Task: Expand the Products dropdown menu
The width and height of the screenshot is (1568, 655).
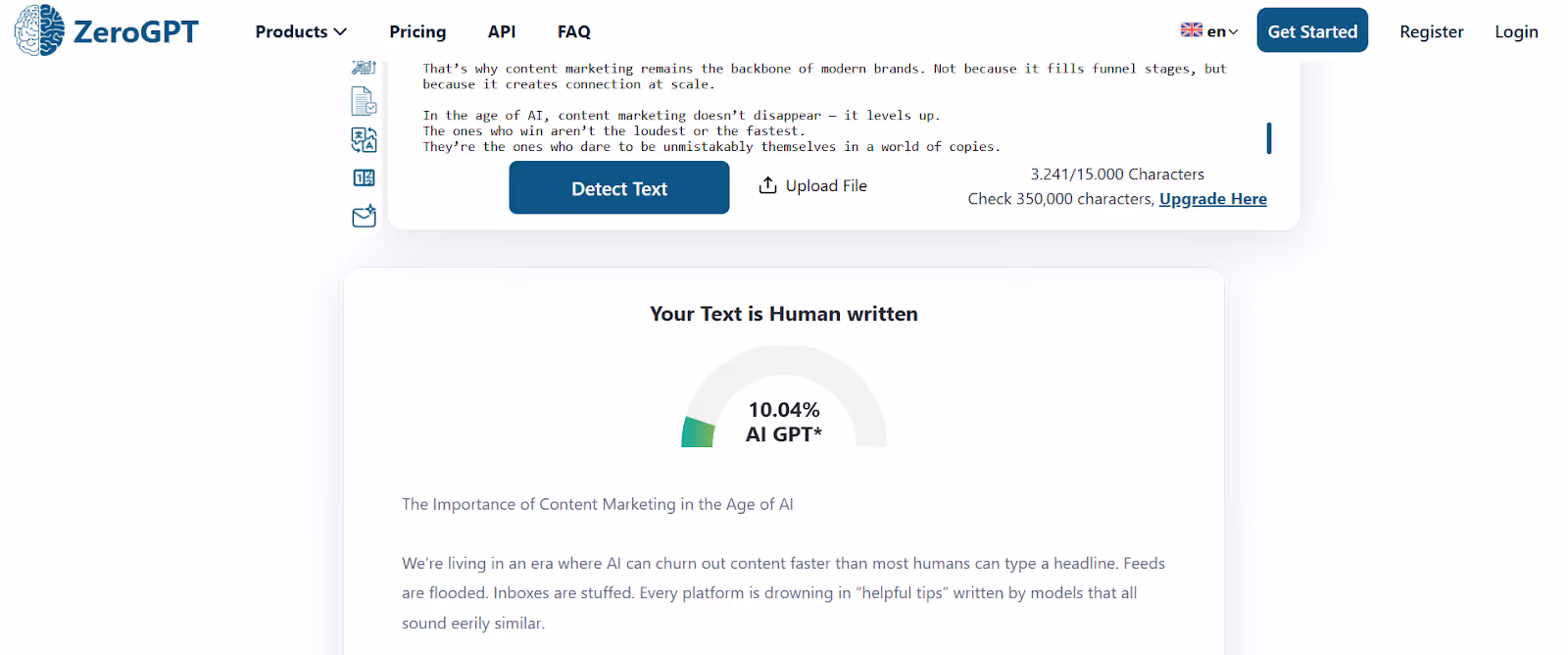Action: (301, 31)
